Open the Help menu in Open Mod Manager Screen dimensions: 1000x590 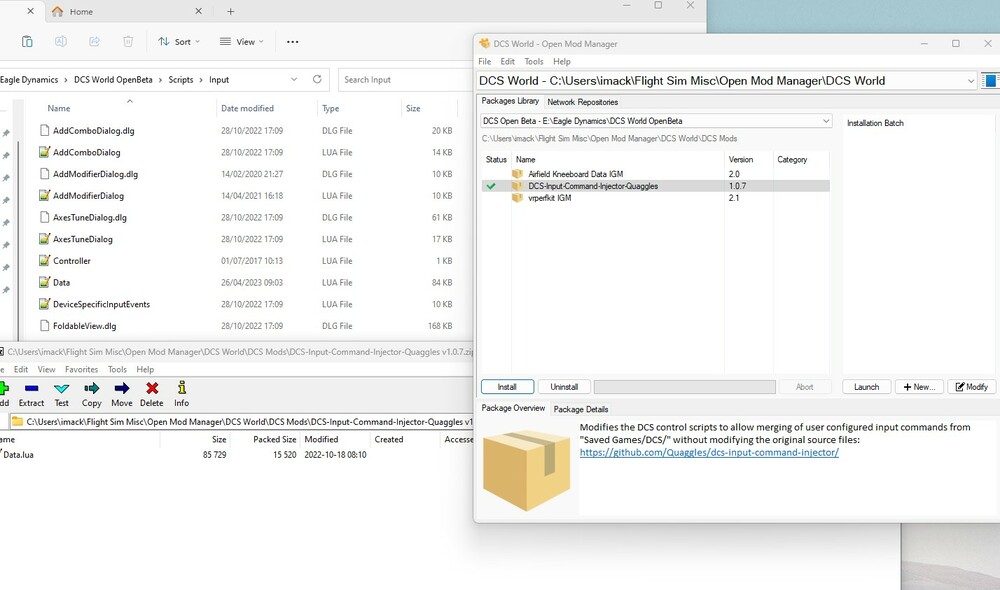[562, 61]
